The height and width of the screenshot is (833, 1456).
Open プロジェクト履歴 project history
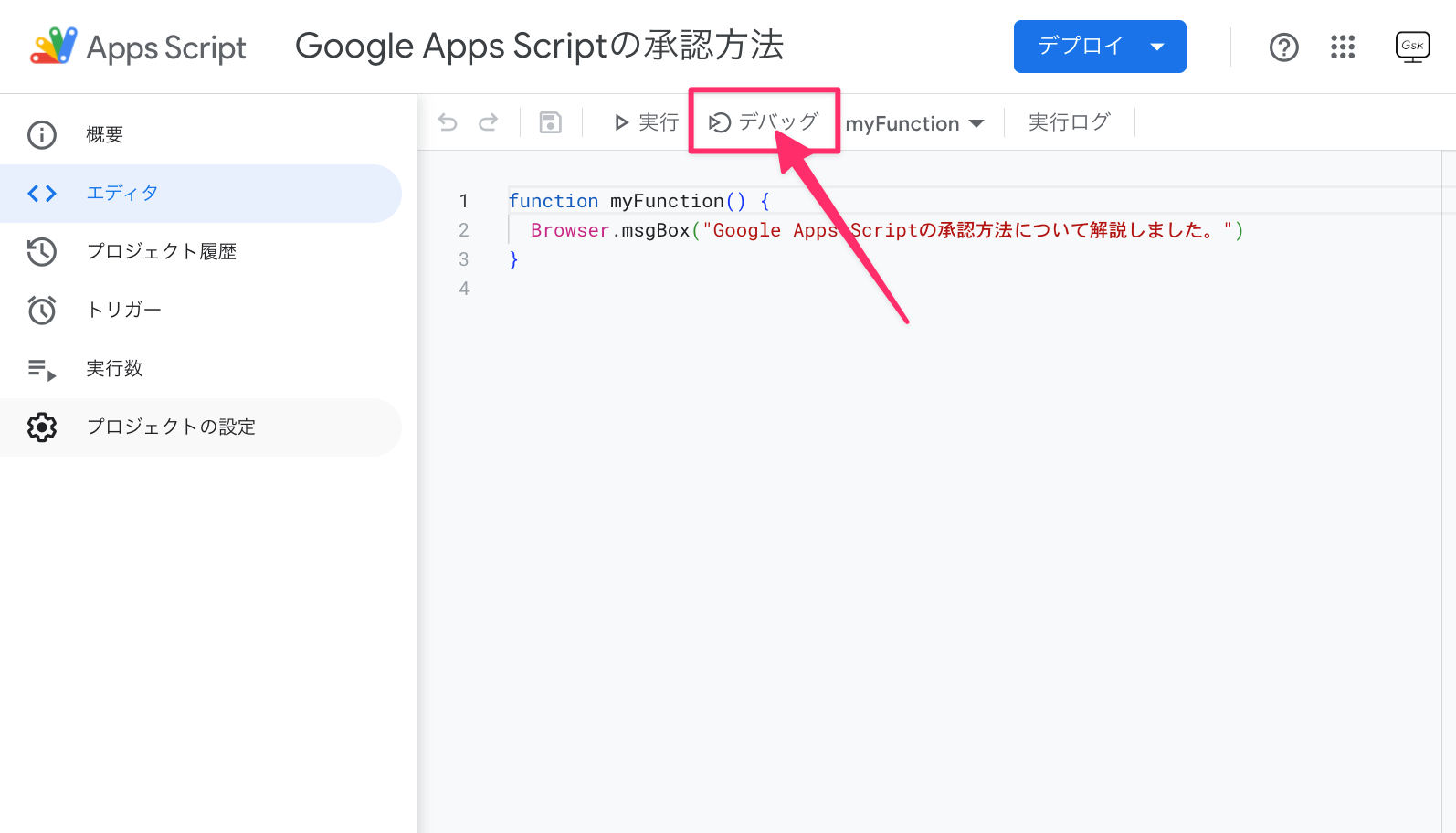[x=201, y=251]
